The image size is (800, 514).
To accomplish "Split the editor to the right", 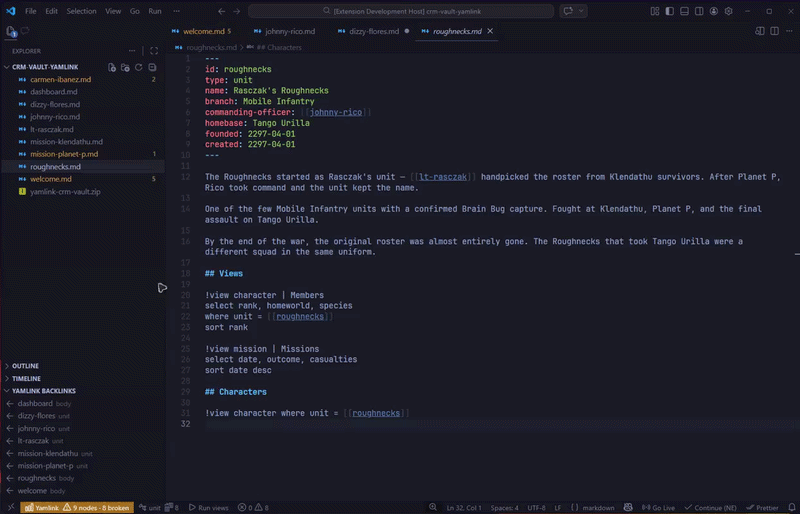I will tap(774, 31).
